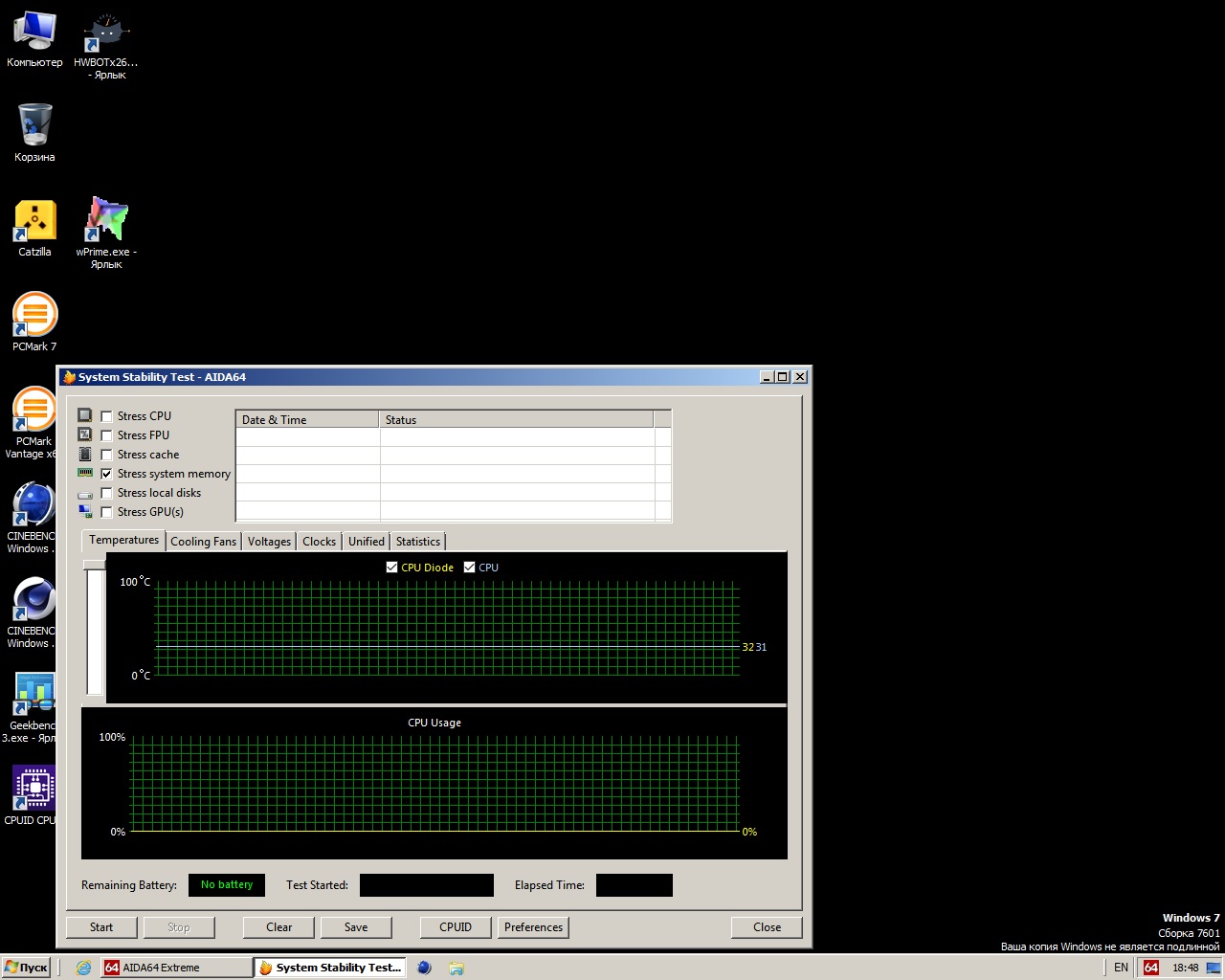Image resolution: width=1225 pixels, height=980 pixels.
Task: Uncheck the CPU Diode graph checkbox
Action: [391, 568]
